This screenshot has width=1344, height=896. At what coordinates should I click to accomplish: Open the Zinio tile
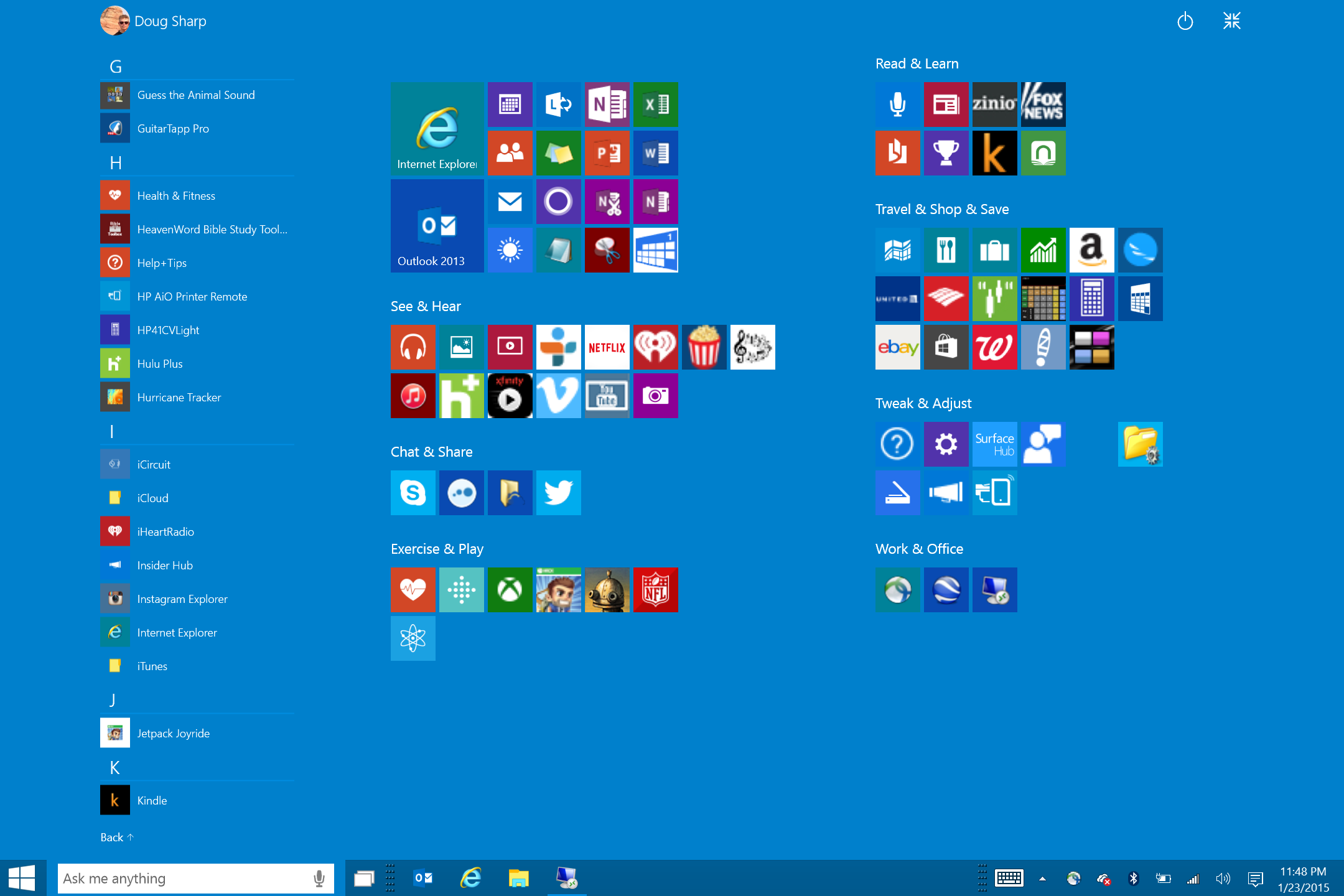tap(995, 105)
